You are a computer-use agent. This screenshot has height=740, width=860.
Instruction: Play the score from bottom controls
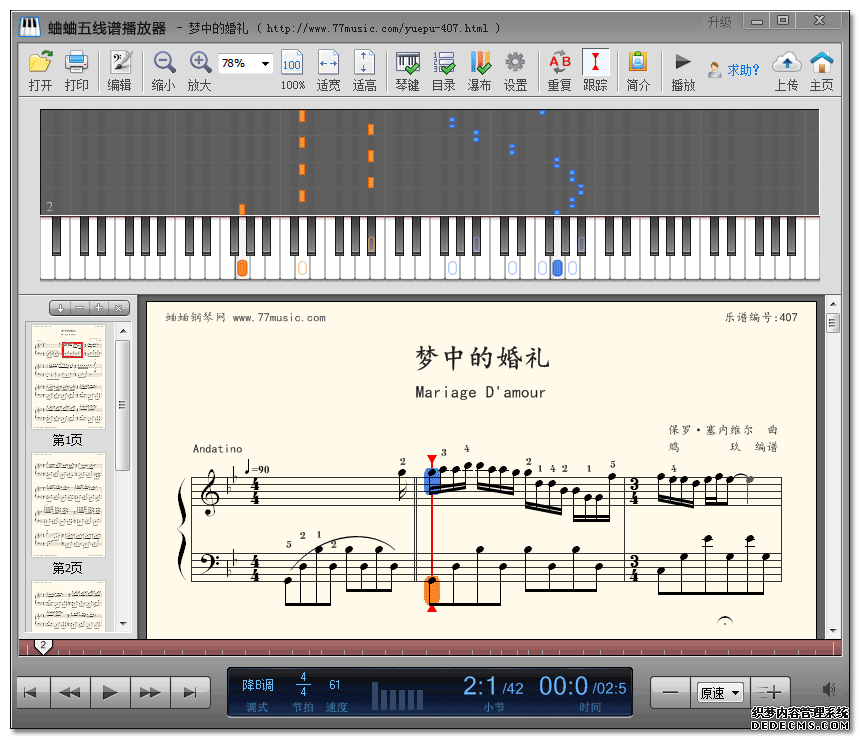click(110, 692)
